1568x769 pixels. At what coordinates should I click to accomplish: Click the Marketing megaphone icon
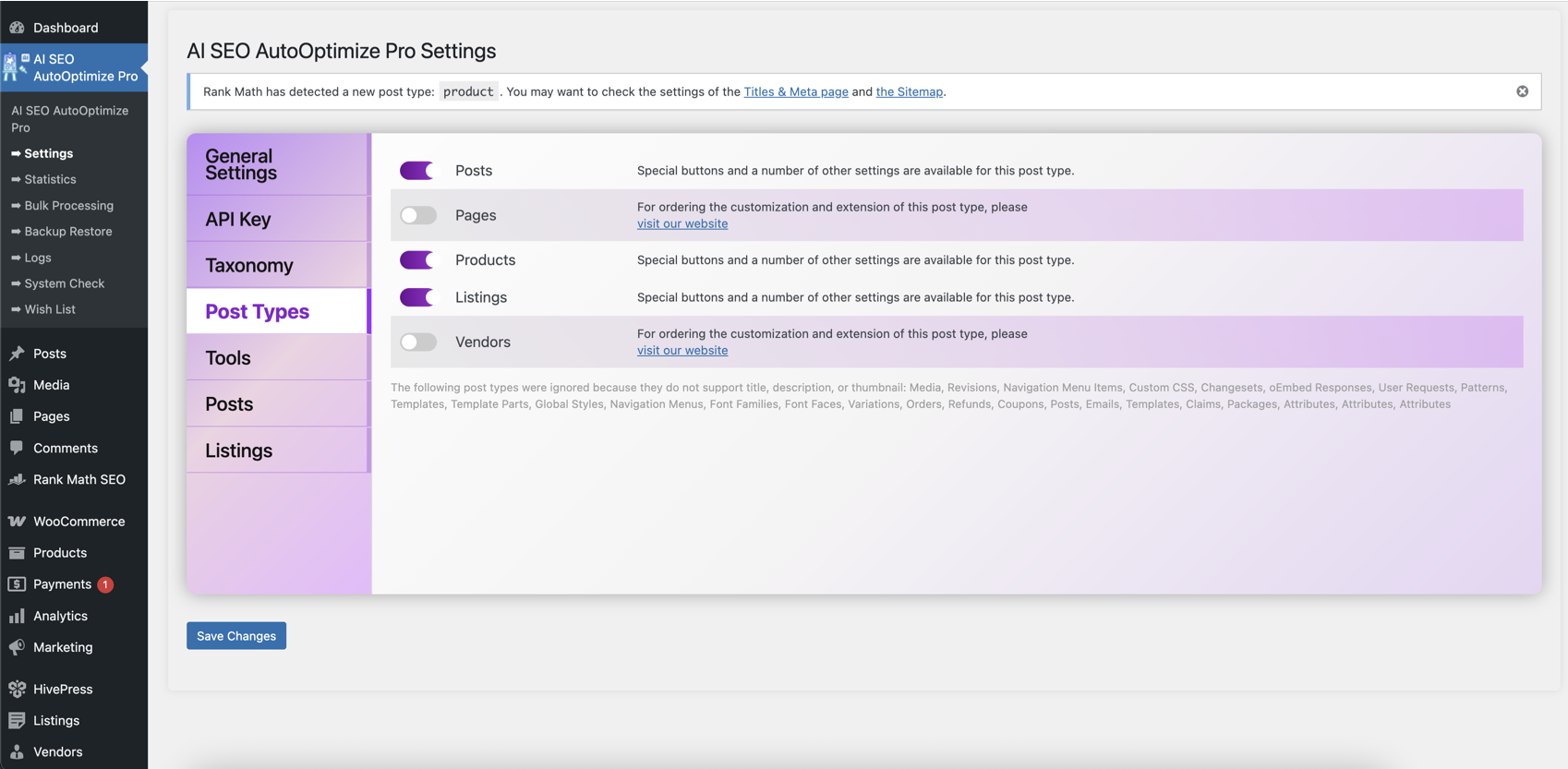pyautogui.click(x=17, y=647)
